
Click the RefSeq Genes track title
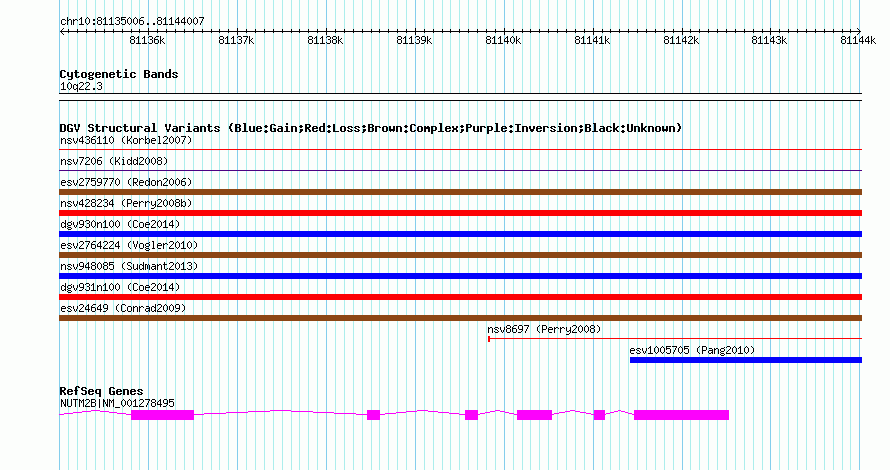[101, 391]
